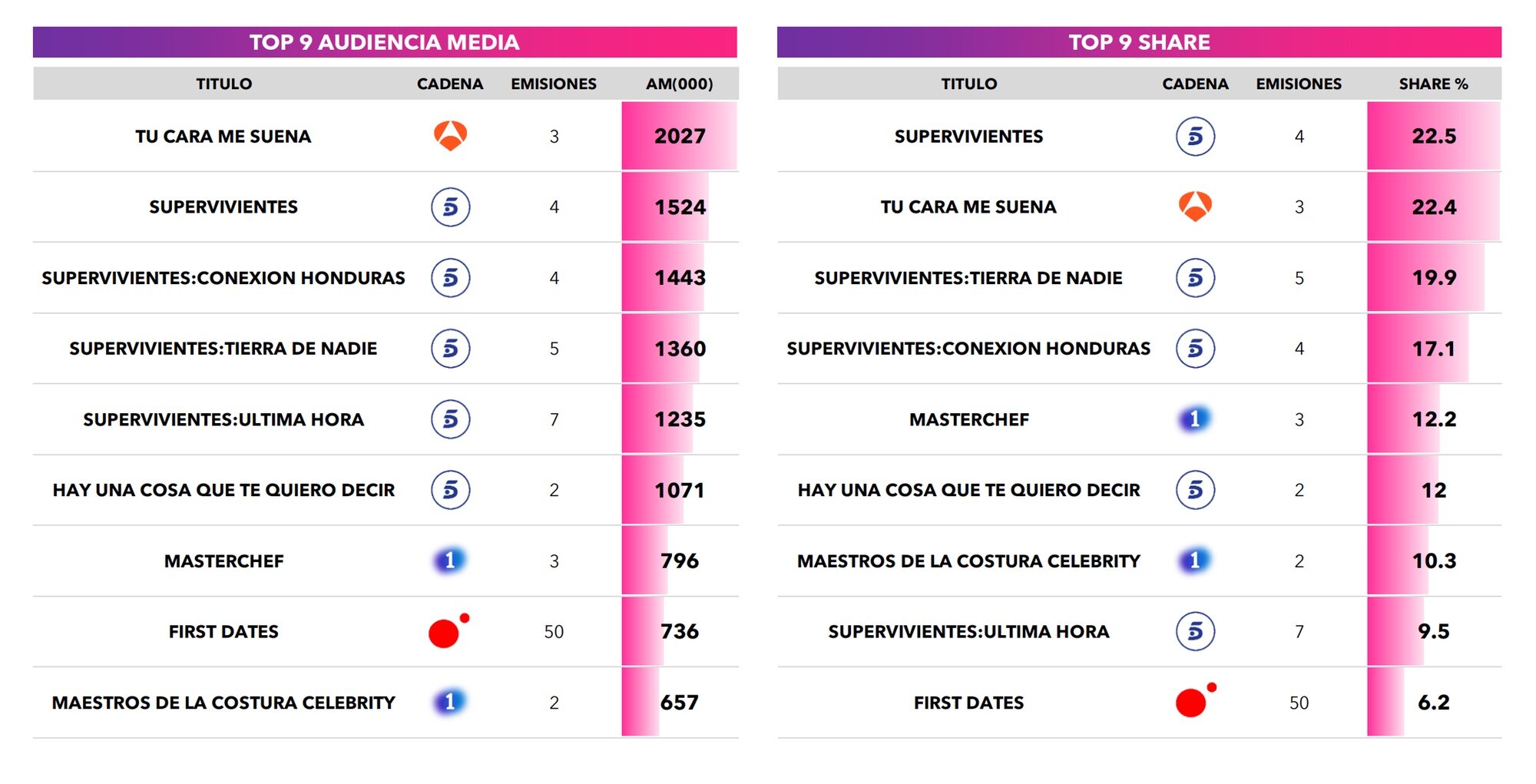Click La 1 logo beside Masterchef in share table

tap(1194, 419)
